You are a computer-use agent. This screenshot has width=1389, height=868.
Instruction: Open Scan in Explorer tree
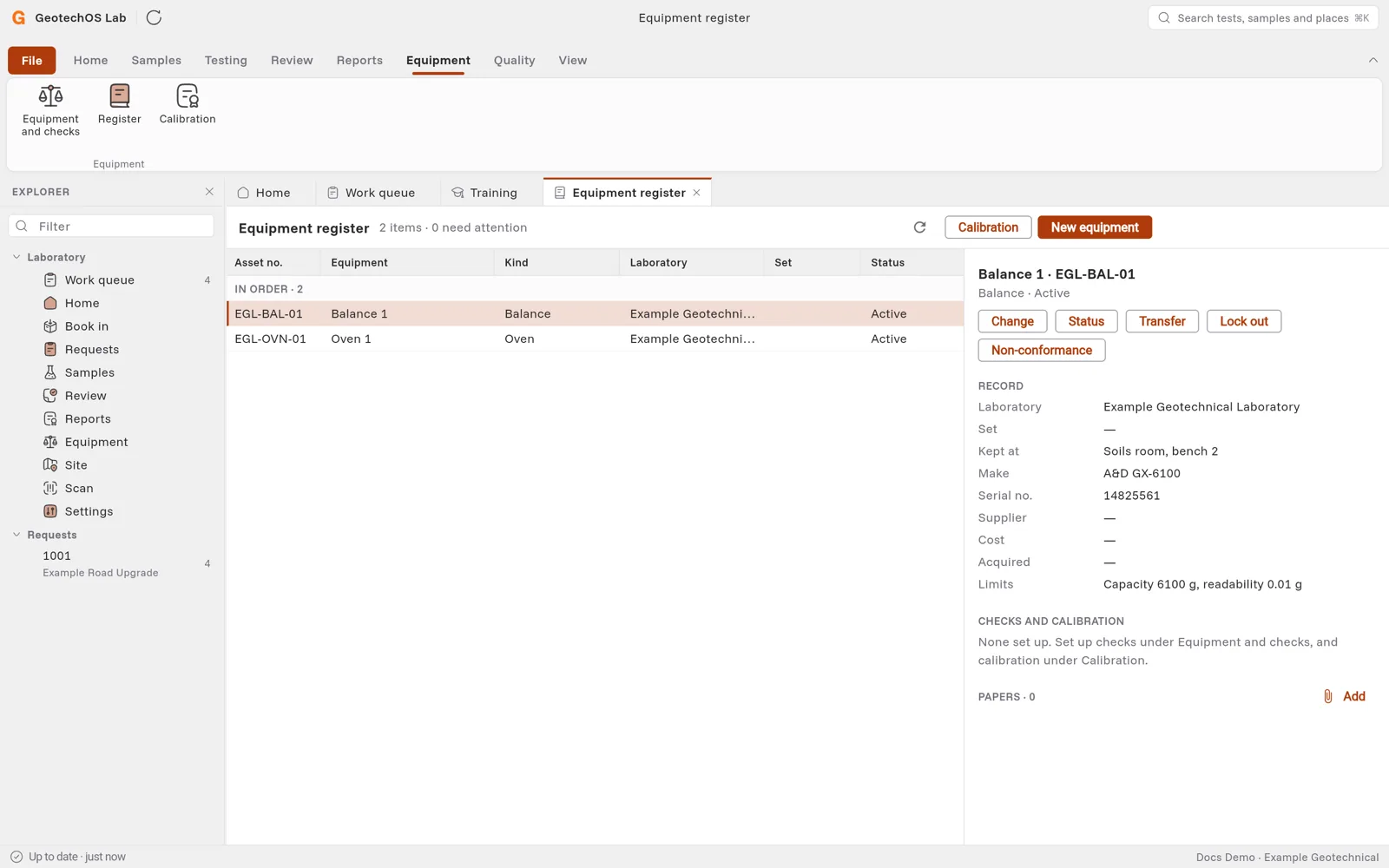(x=112, y=488)
